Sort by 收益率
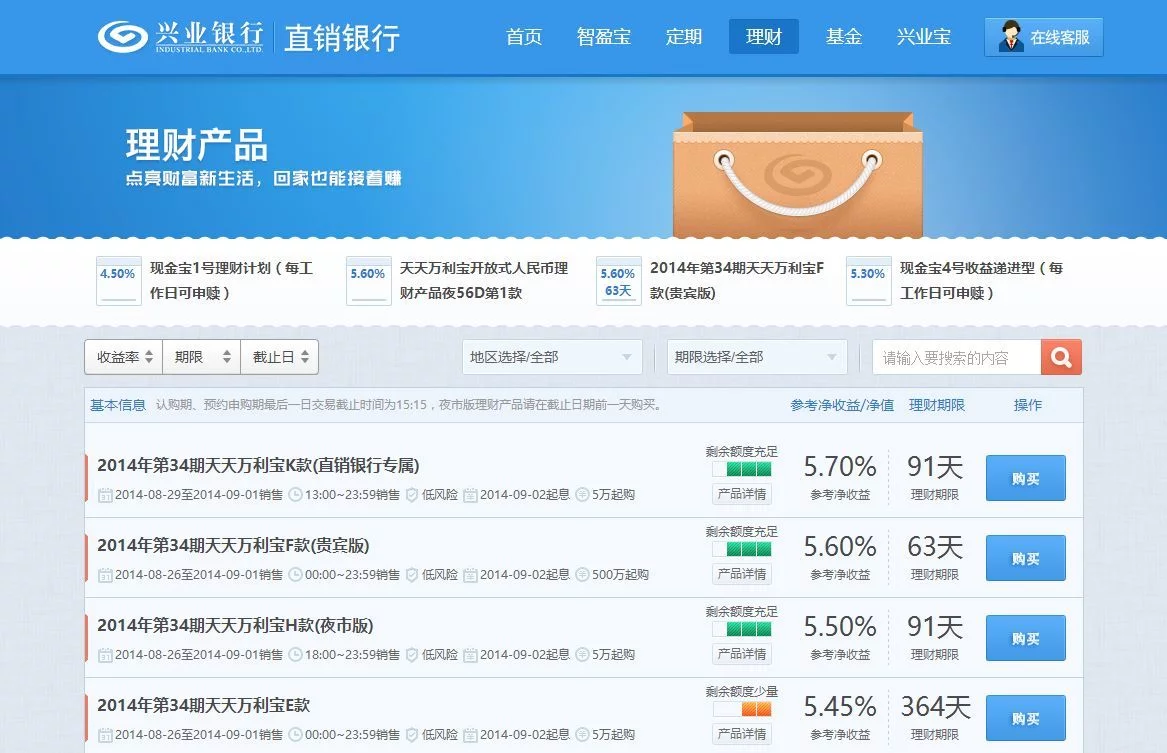 pos(124,357)
